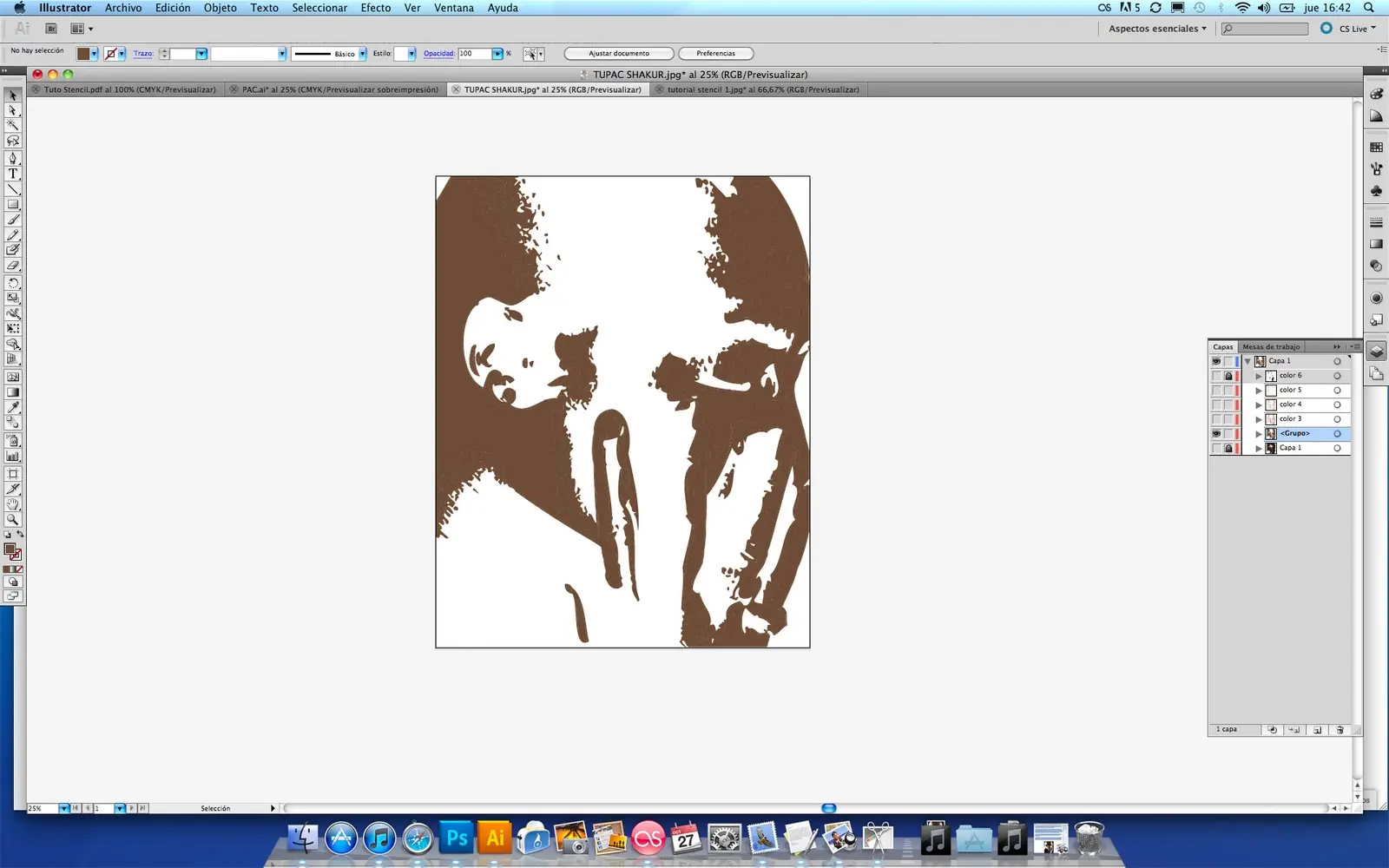Open the Aspectos esenciales workspace dropdown
Screen dimensions: 1389x868
coord(1157,29)
